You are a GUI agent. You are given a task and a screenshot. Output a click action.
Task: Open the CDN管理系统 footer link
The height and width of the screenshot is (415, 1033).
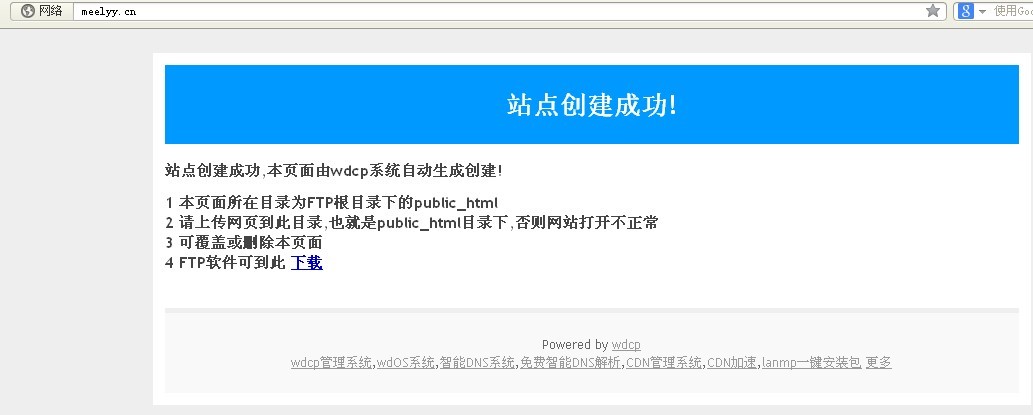[x=664, y=362]
